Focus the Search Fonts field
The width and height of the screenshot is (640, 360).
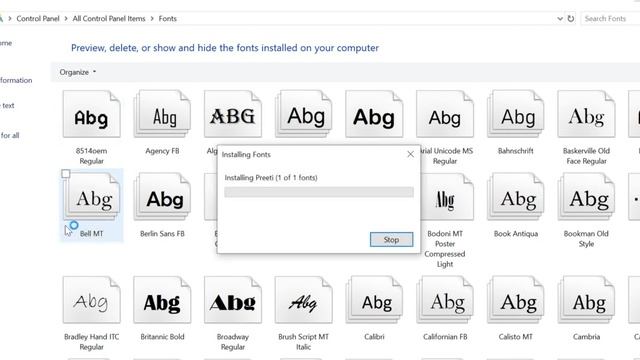pos(610,19)
